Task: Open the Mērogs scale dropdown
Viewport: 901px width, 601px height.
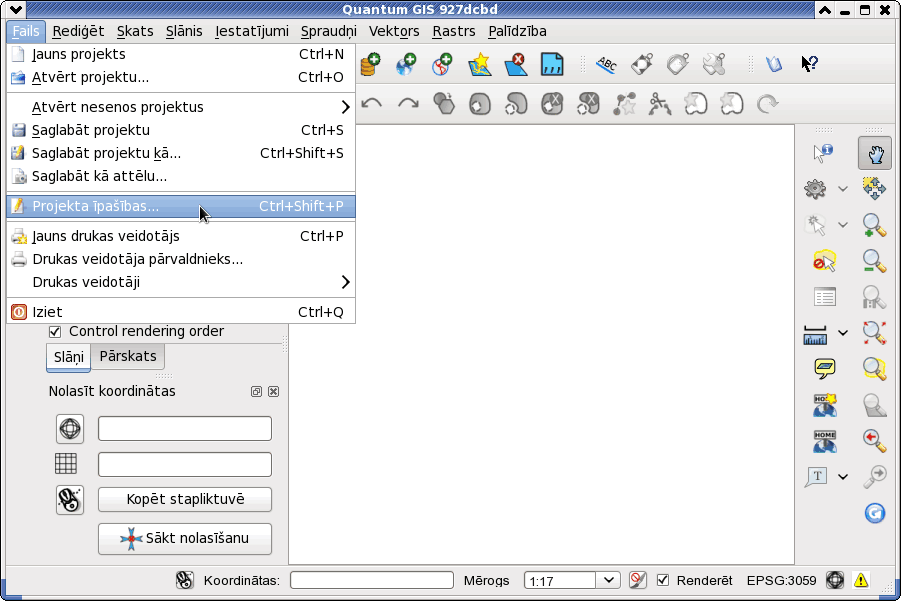Action: click(609, 580)
